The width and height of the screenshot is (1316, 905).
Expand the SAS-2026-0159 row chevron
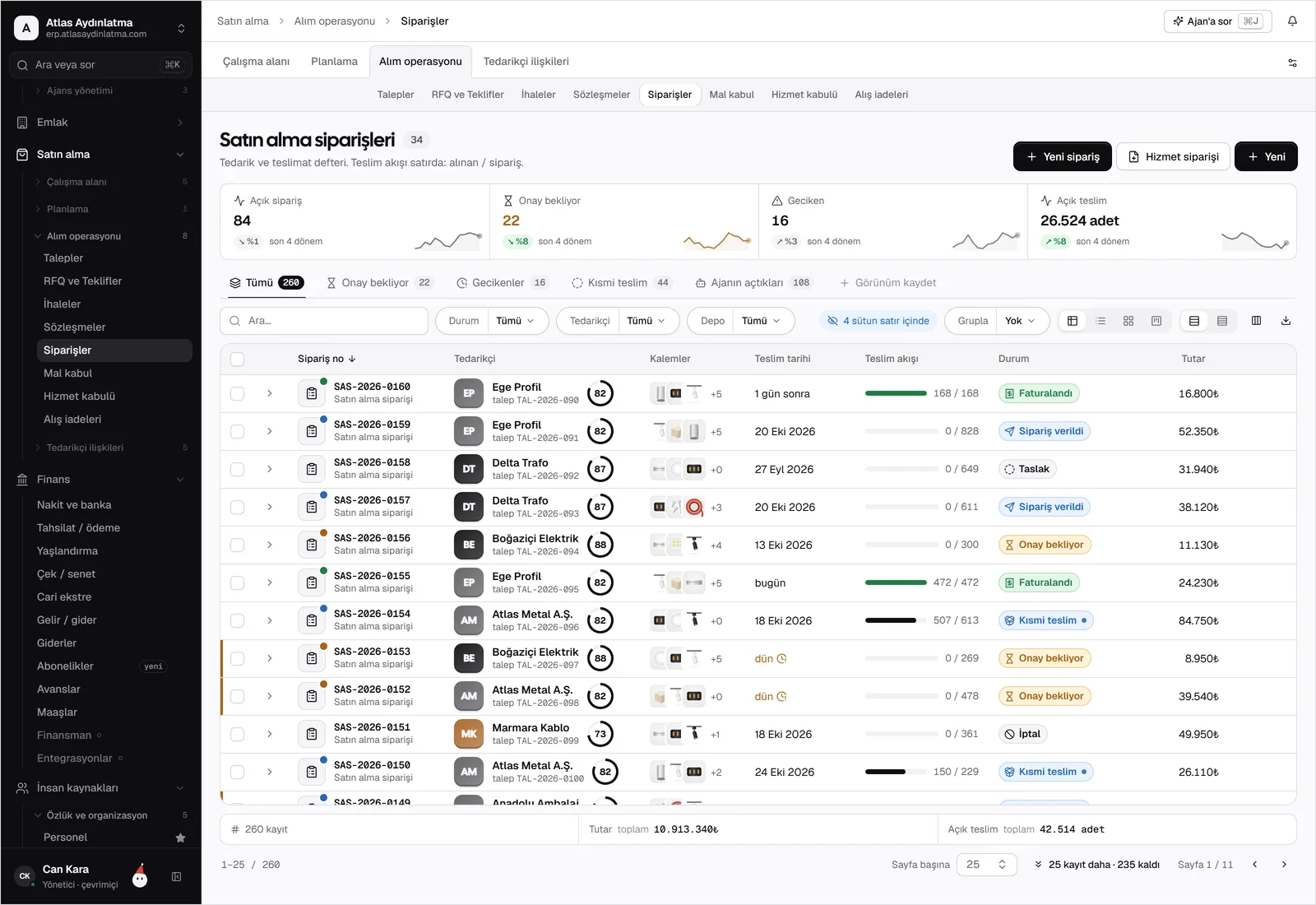[x=269, y=432]
